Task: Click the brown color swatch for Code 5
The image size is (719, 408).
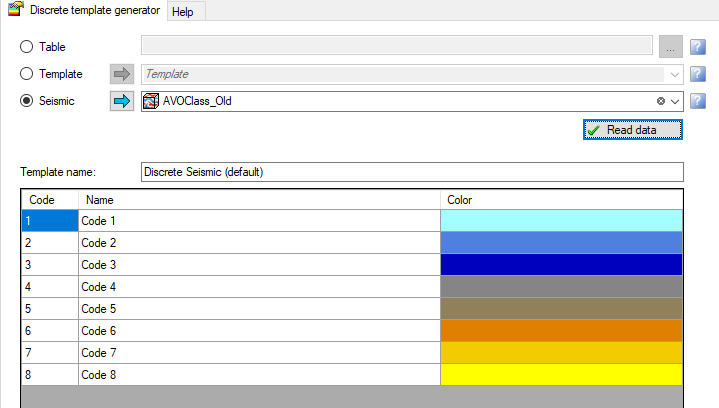Action: point(561,309)
